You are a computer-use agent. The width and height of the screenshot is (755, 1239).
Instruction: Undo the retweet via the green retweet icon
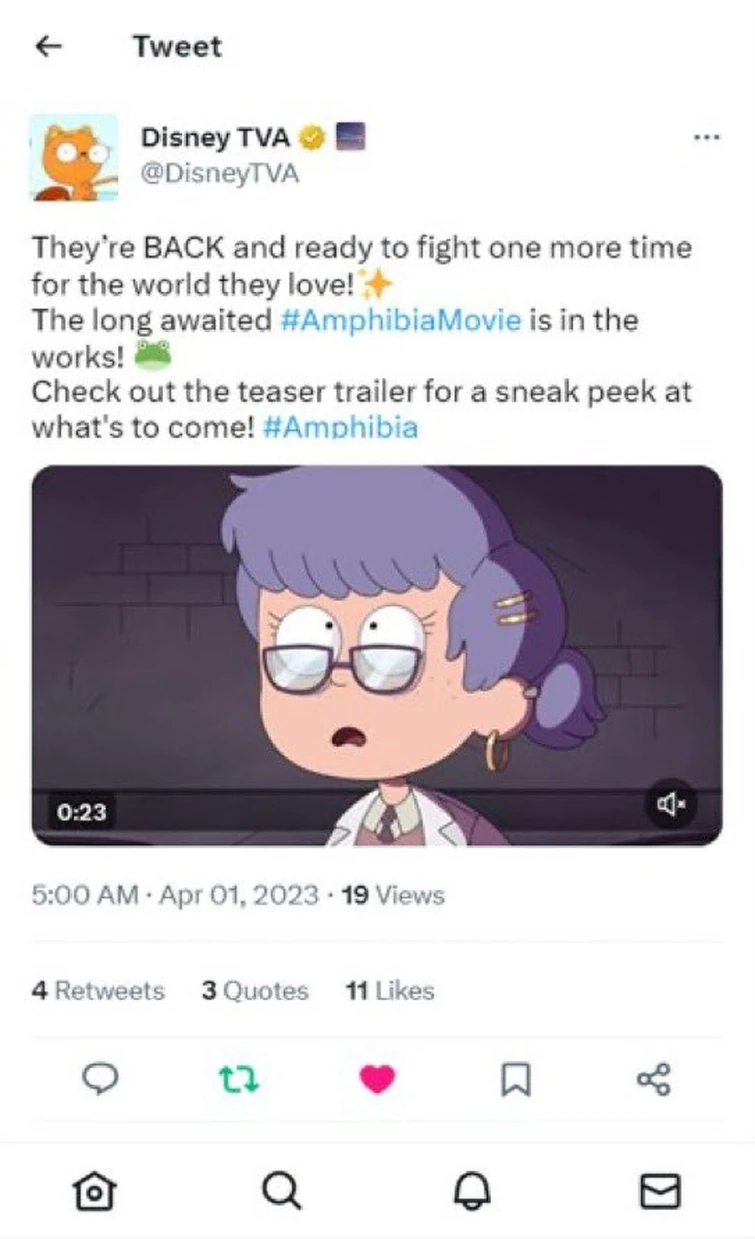237,1079
